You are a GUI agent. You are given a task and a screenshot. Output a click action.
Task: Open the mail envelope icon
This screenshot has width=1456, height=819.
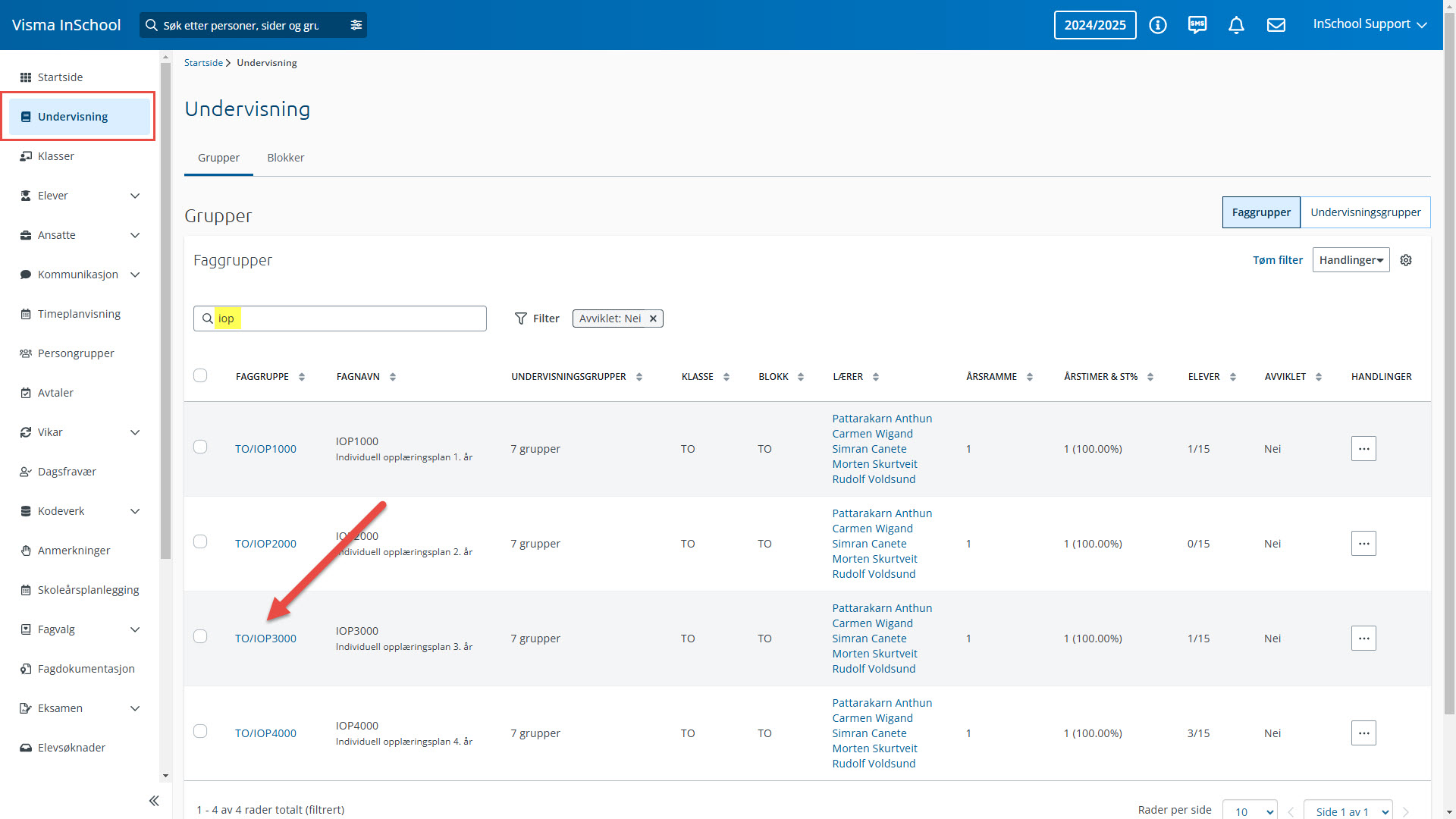[x=1276, y=25]
